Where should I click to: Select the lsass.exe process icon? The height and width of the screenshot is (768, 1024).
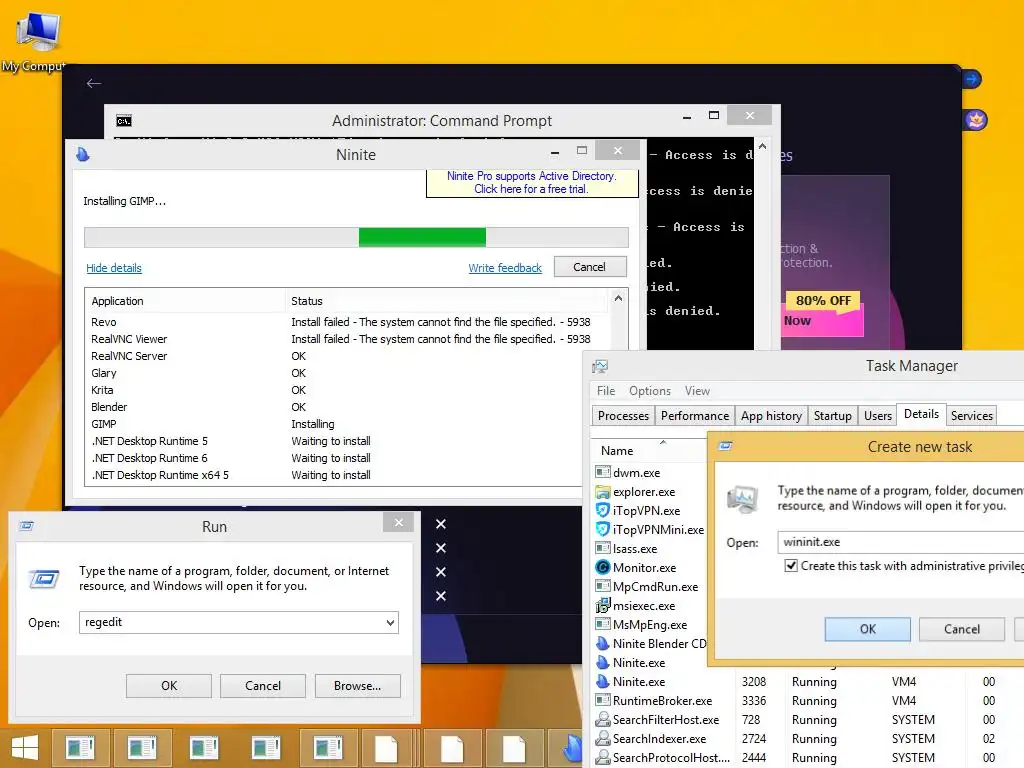[603, 549]
